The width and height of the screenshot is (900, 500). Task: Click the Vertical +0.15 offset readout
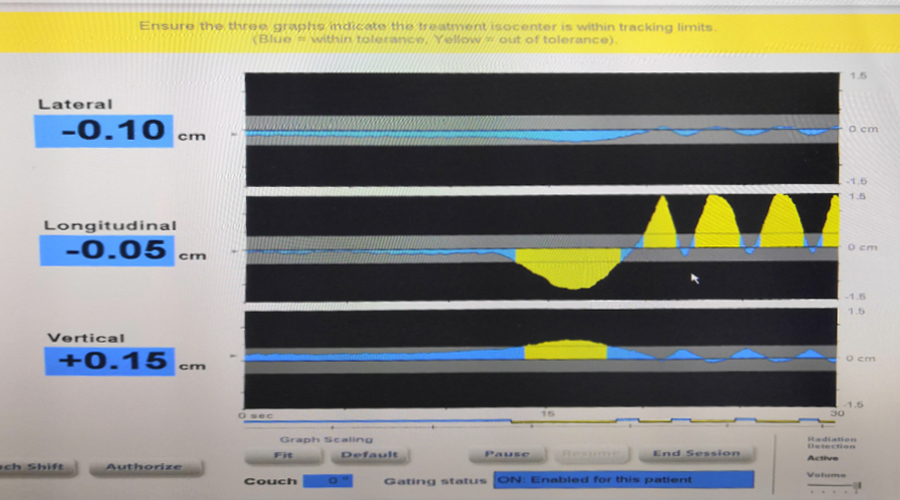[x=104, y=361]
